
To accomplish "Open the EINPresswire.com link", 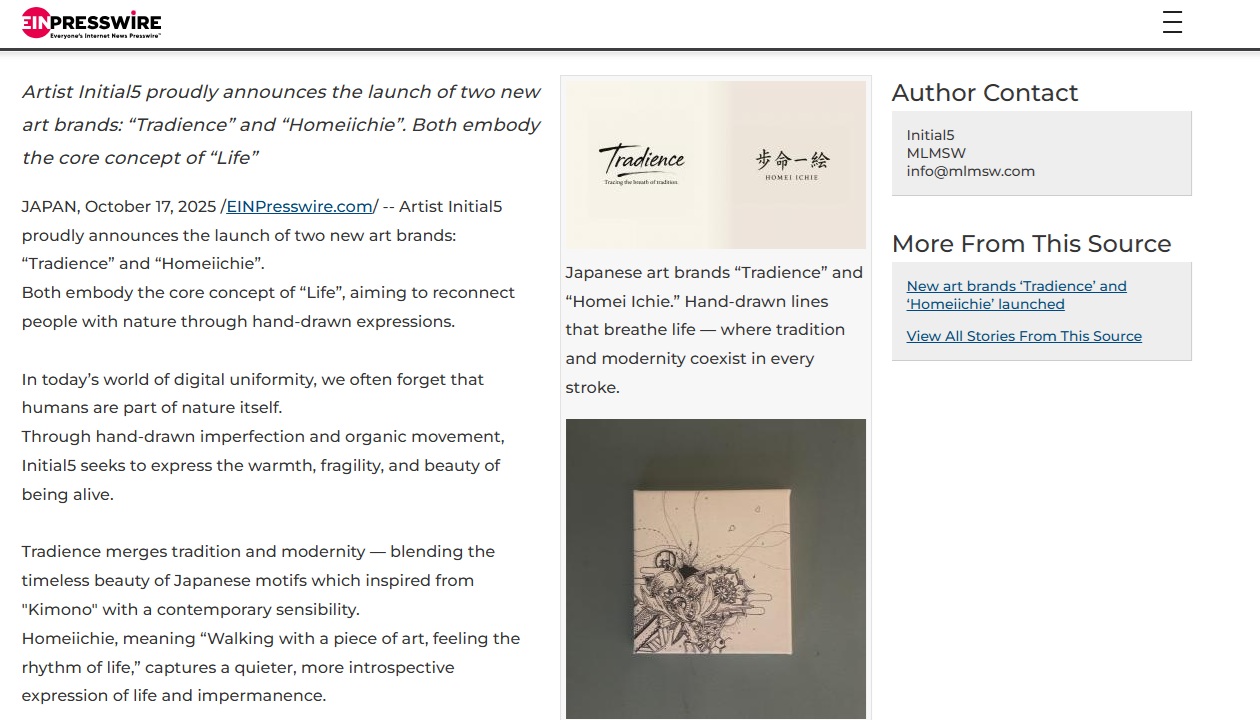I will (x=299, y=207).
